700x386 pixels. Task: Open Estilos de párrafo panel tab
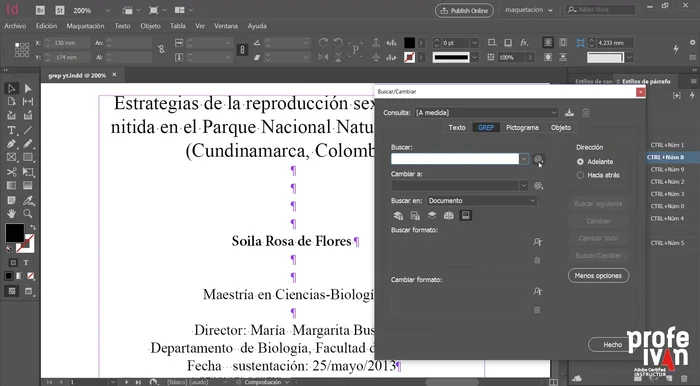click(646, 81)
